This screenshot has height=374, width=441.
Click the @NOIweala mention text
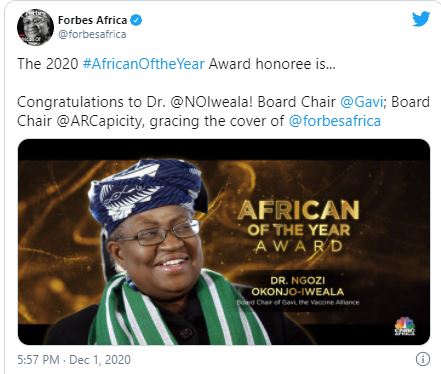tap(210, 102)
